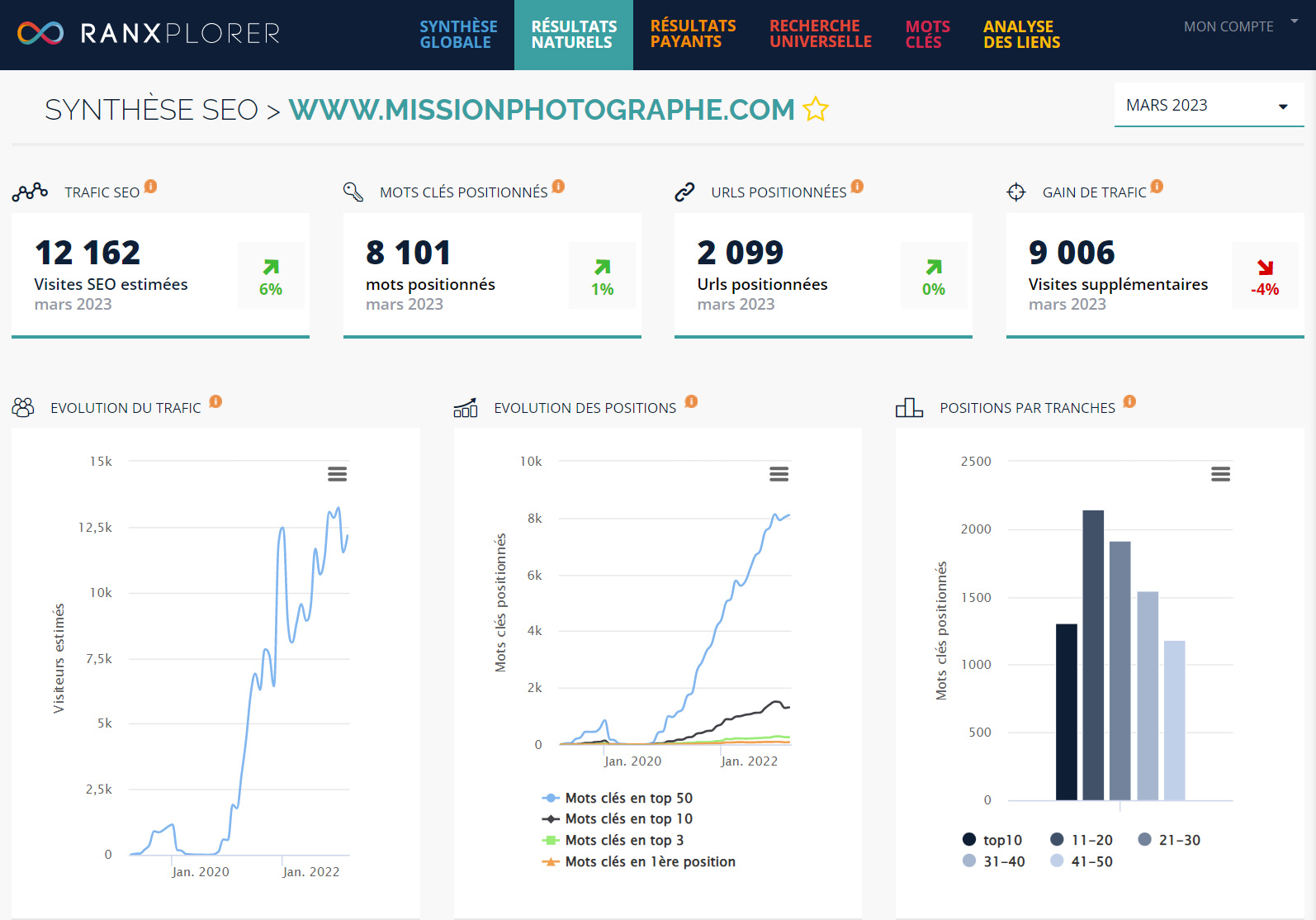Click the Ranxplorer brand name
Image resolution: width=1316 pixels, height=920 pixels.
click(180, 33)
